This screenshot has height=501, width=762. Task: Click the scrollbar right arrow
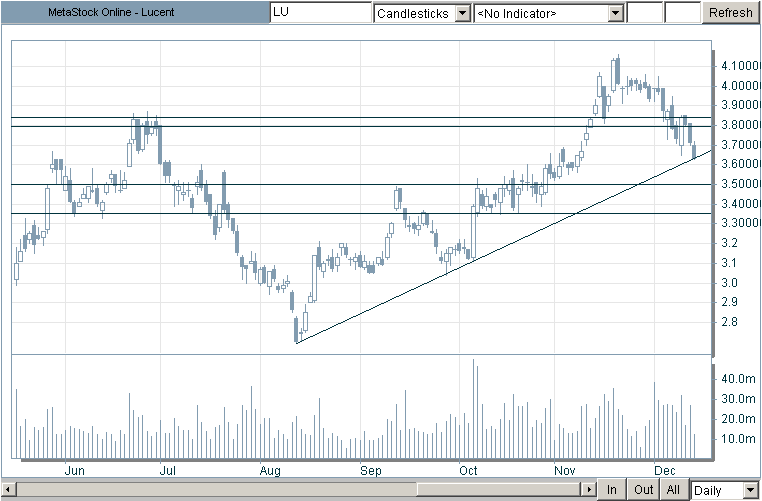(x=589, y=490)
